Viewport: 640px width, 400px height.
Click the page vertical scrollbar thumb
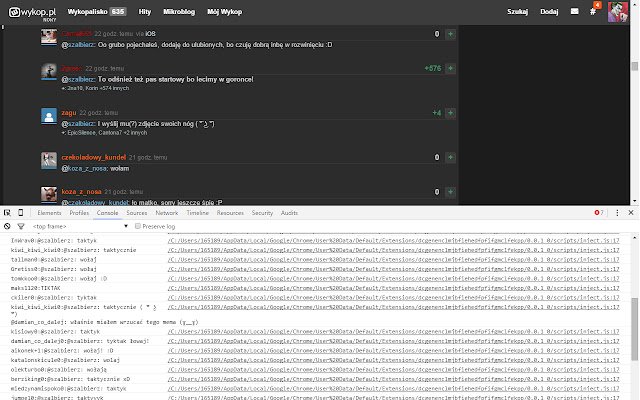(x=634, y=66)
